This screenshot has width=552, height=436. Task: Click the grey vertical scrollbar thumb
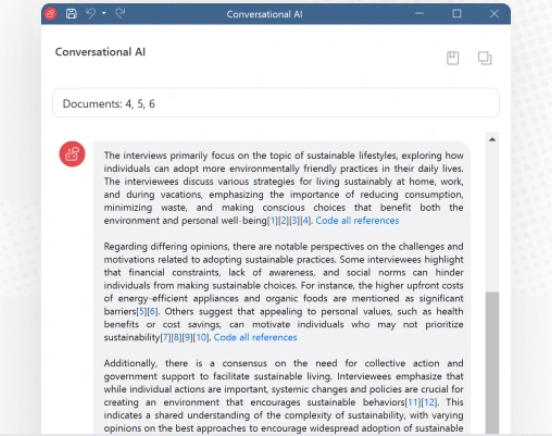[x=492, y=363]
